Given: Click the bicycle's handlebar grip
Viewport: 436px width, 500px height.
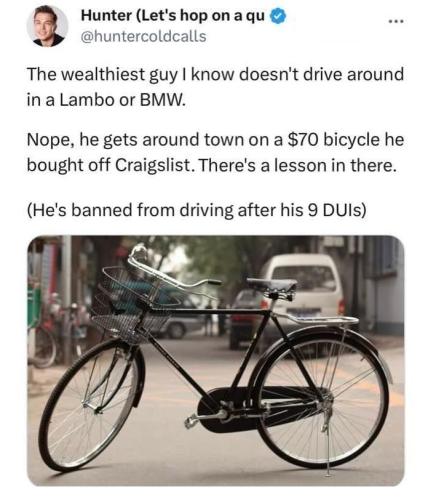Looking at the screenshot, I should (214, 282).
